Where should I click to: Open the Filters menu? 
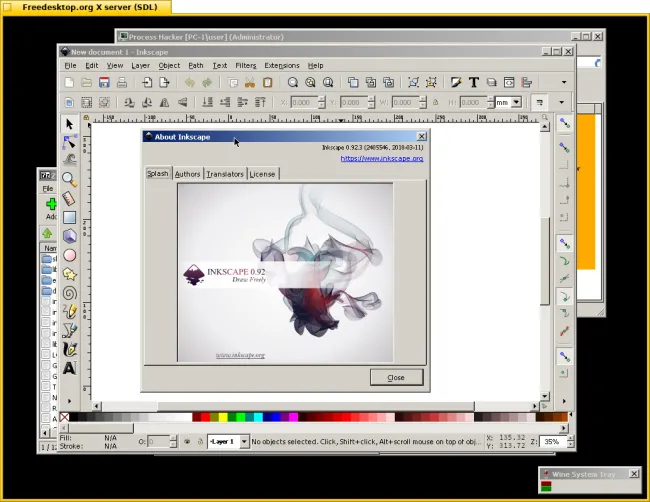(x=246, y=65)
